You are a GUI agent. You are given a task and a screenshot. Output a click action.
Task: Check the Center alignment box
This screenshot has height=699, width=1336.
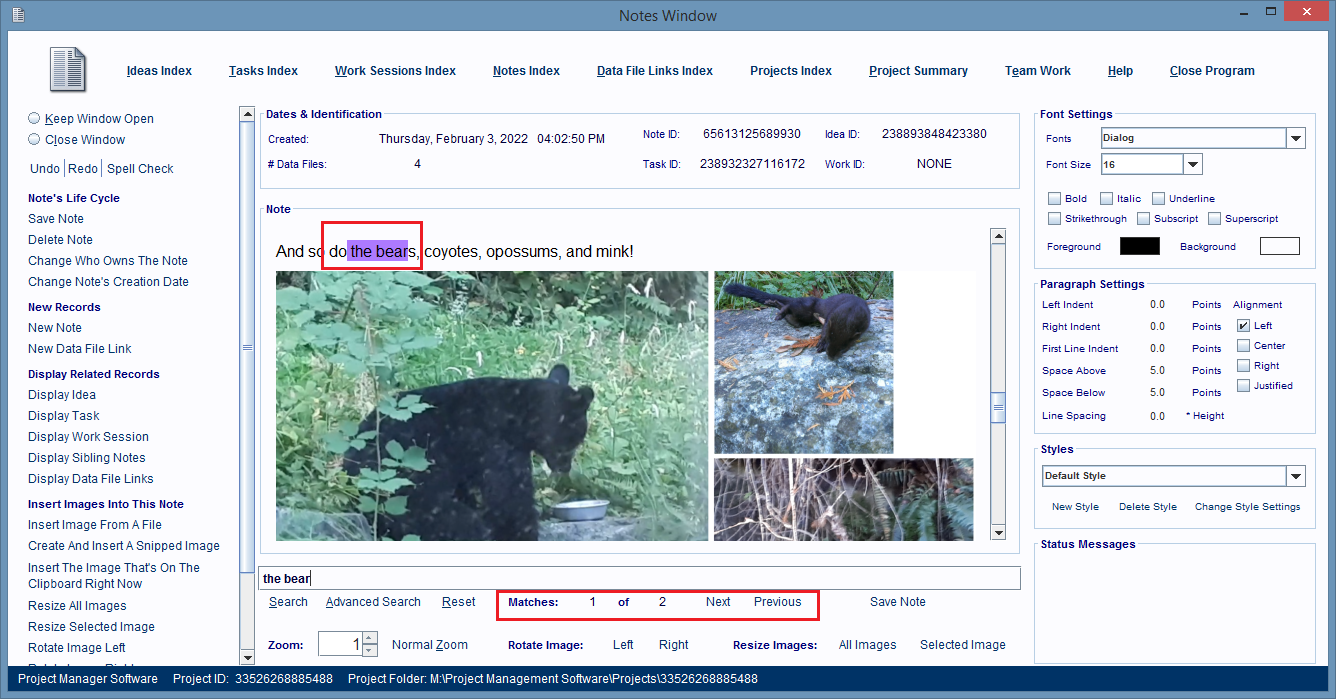1243,346
